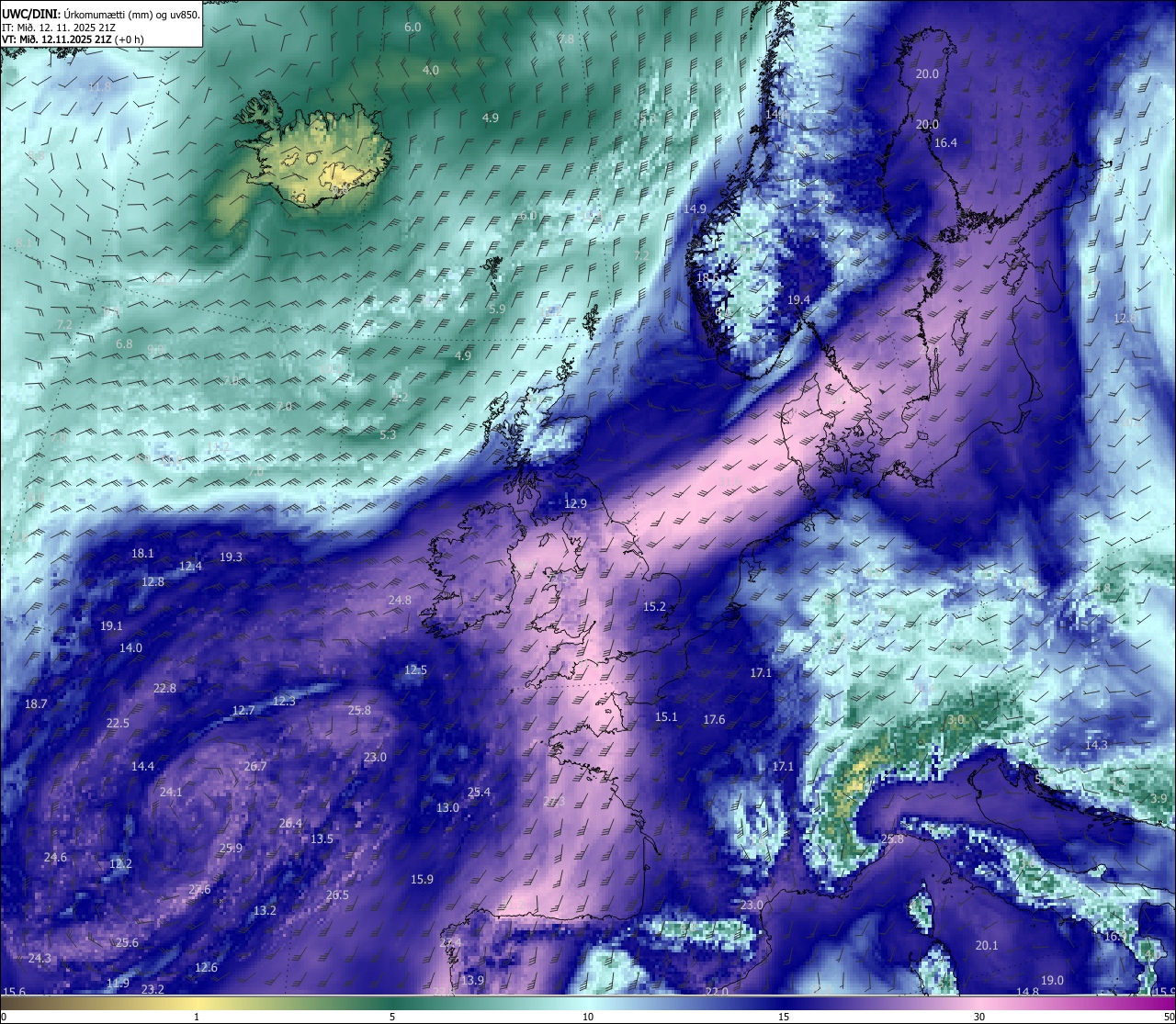Image resolution: width=1176 pixels, height=1024 pixels.
Task: Click the 26.4 value on the map
Action: (290, 824)
